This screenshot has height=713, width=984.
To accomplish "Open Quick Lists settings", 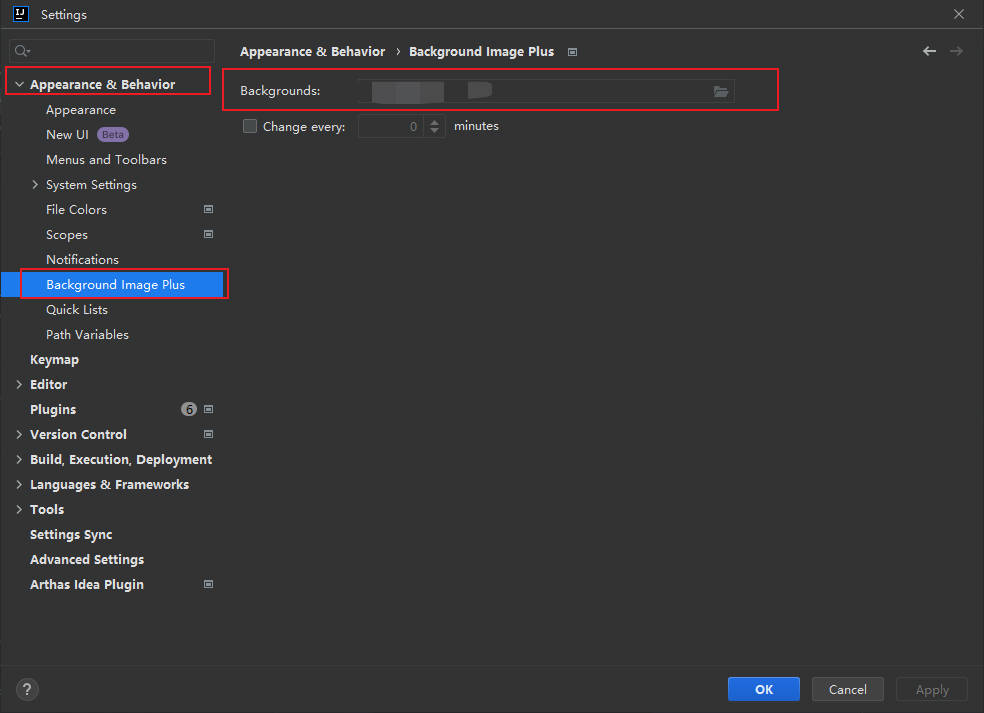I will [x=77, y=309].
